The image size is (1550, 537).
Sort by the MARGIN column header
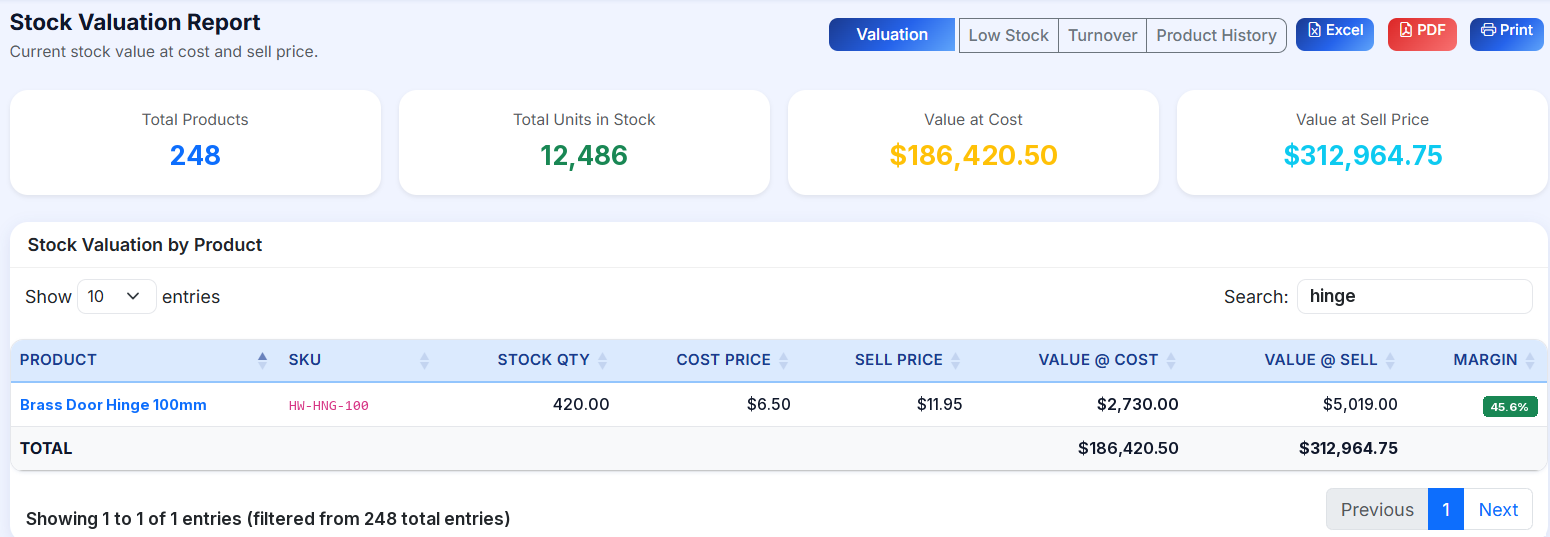[1477, 360]
